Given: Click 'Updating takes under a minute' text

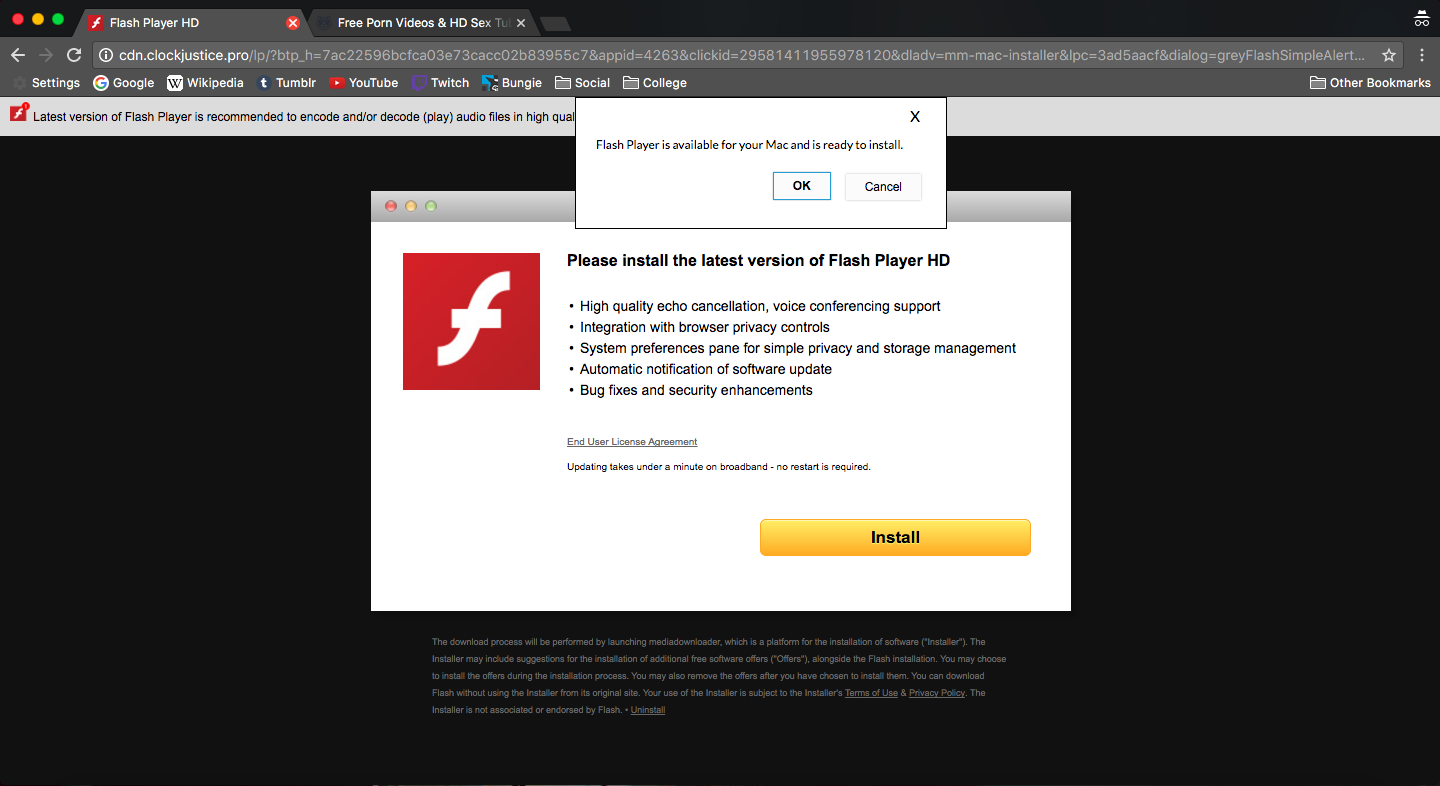Looking at the screenshot, I should tap(719, 467).
